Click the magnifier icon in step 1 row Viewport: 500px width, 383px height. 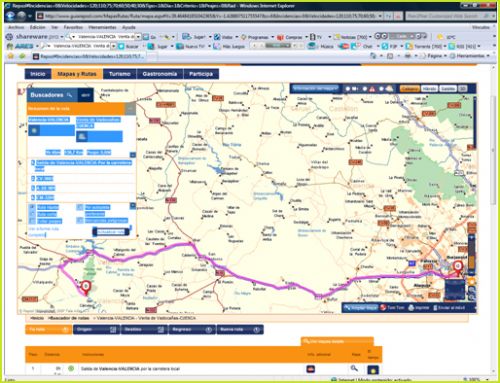point(354,368)
